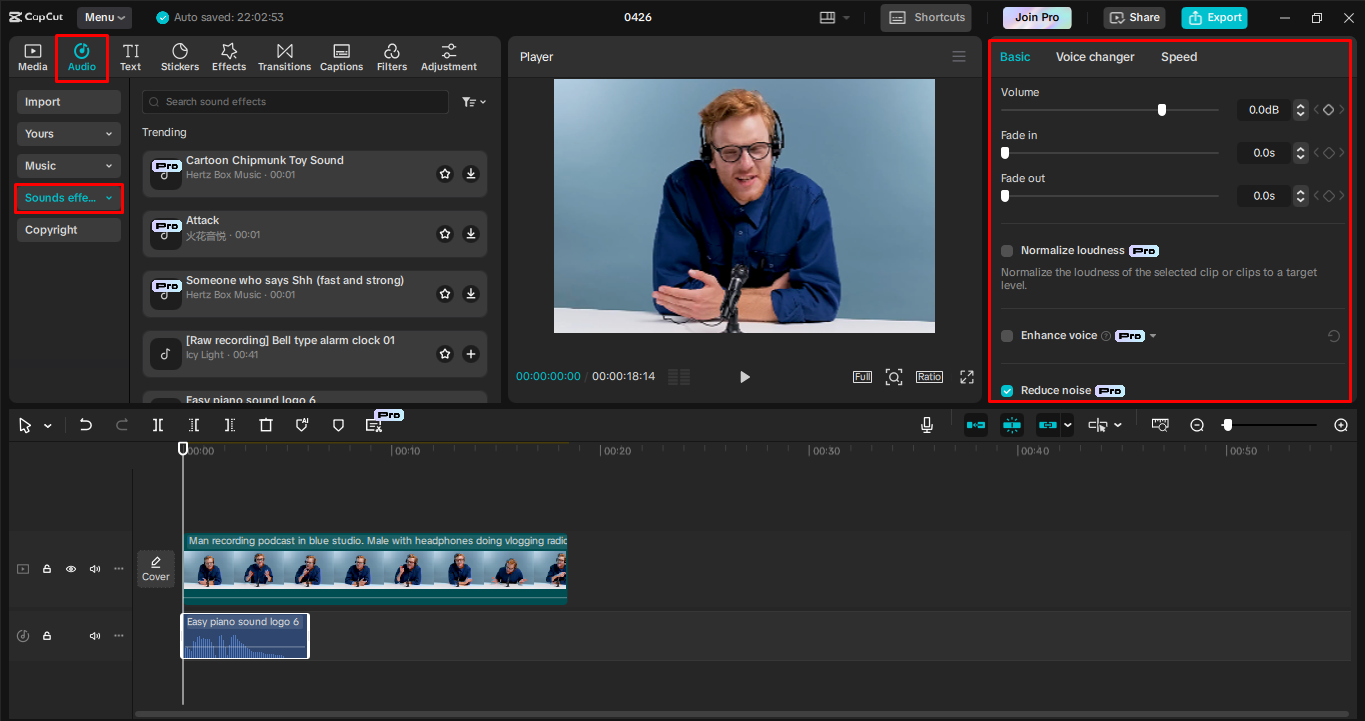The width and height of the screenshot is (1365, 721).
Task: Open the Media tab
Action: pos(32,58)
